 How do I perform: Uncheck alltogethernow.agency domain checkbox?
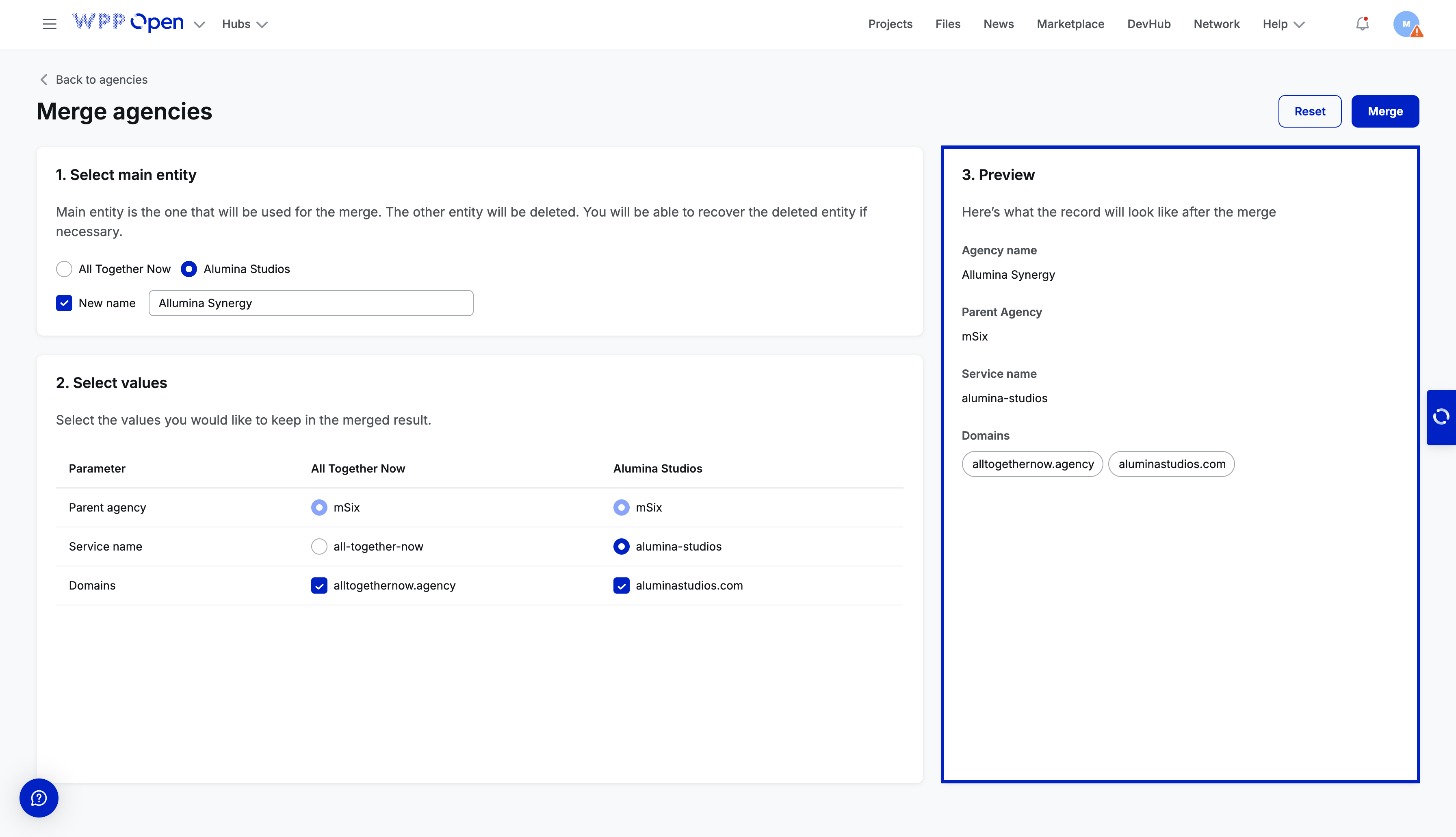pyautogui.click(x=319, y=585)
